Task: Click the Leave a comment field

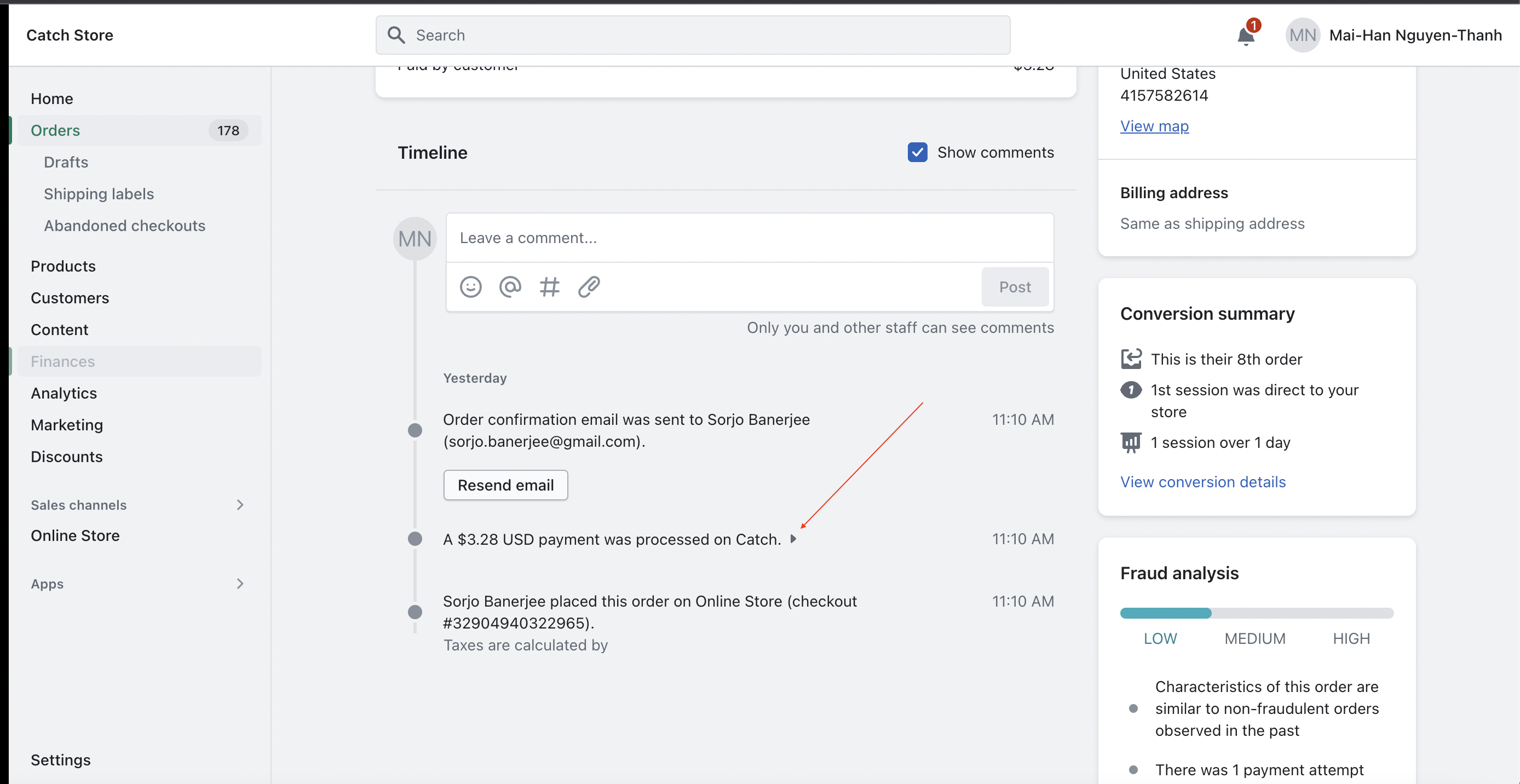Action: pos(750,238)
